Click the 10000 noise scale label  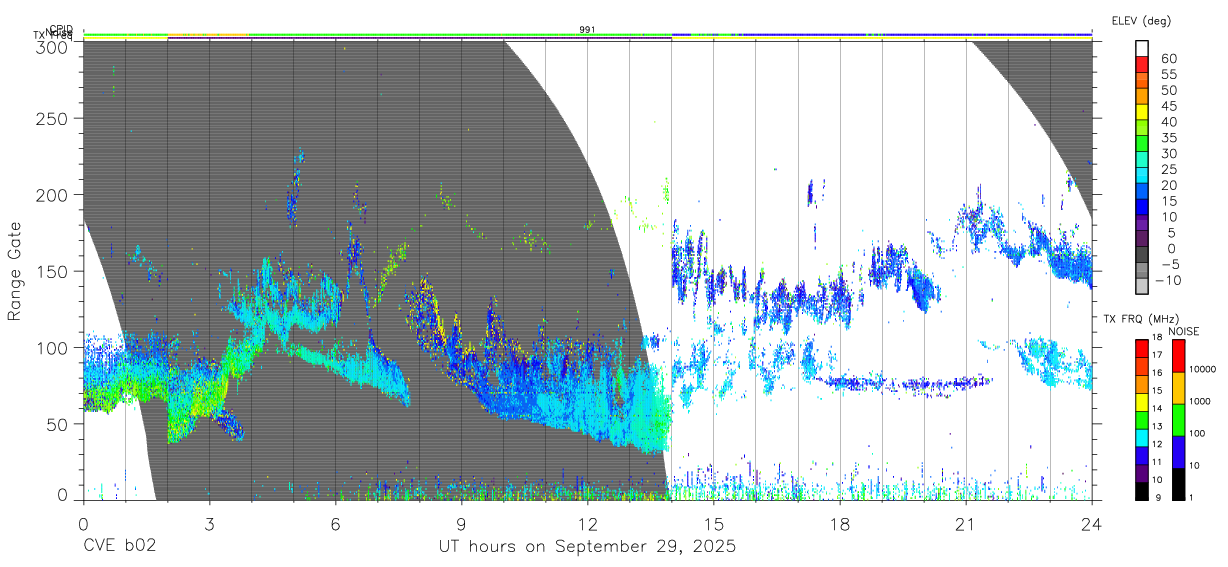point(1202,369)
